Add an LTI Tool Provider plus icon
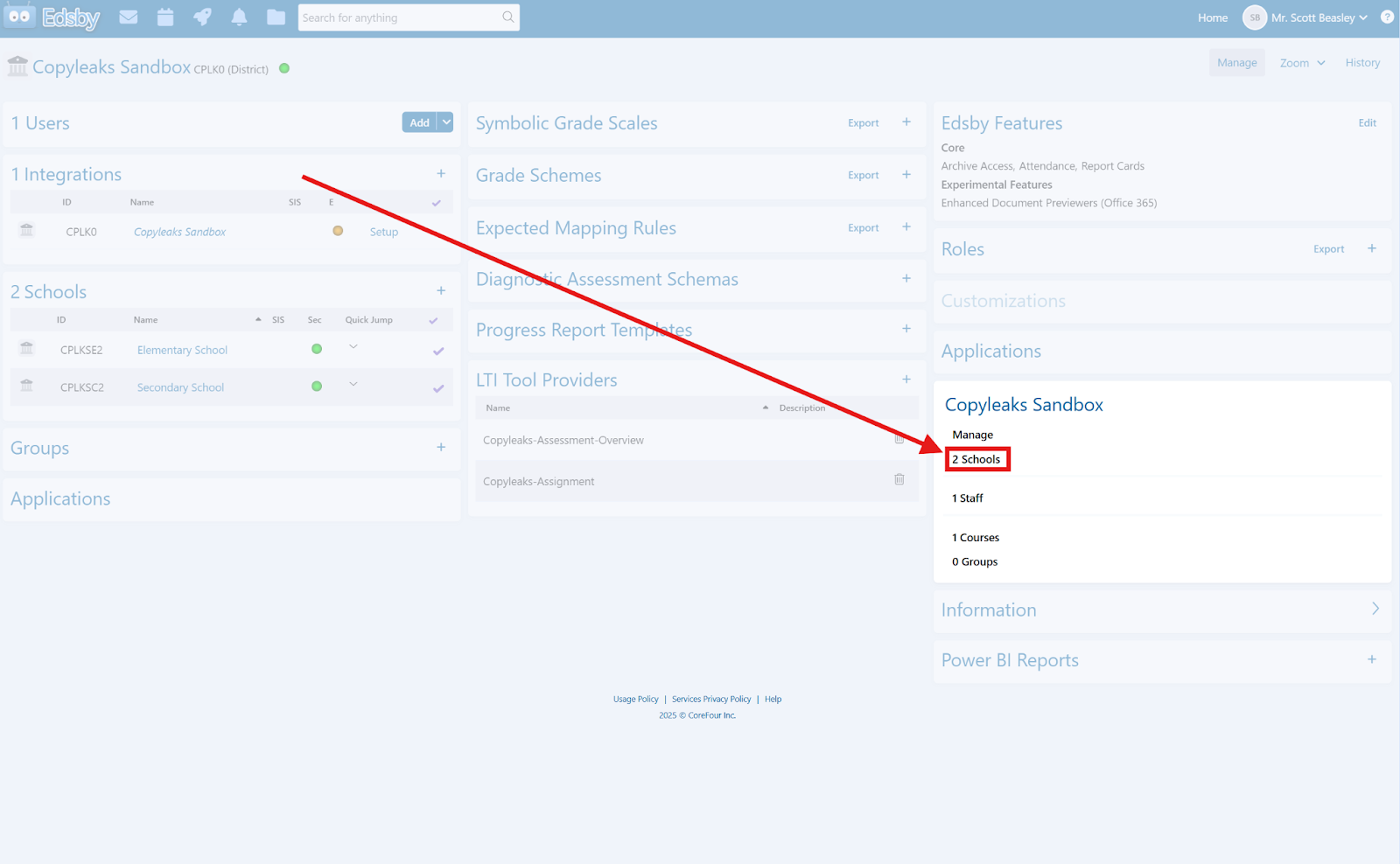Screen dimensions: 1400x864 pos(906,380)
